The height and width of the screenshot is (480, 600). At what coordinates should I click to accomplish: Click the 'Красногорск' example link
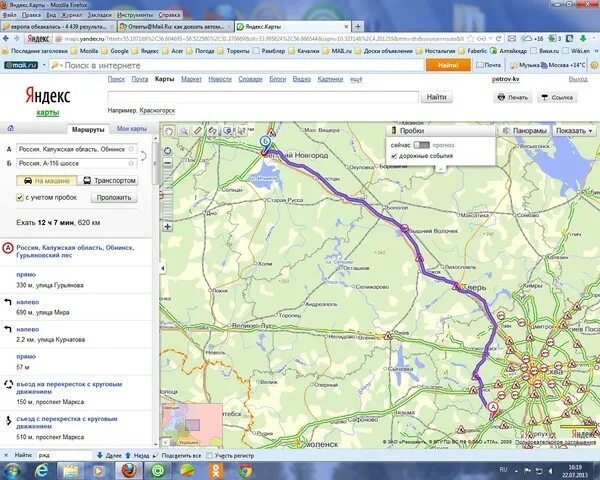(x=157, y=111)
